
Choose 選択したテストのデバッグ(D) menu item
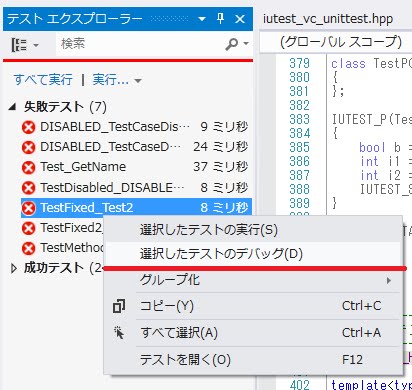point(253,254)
